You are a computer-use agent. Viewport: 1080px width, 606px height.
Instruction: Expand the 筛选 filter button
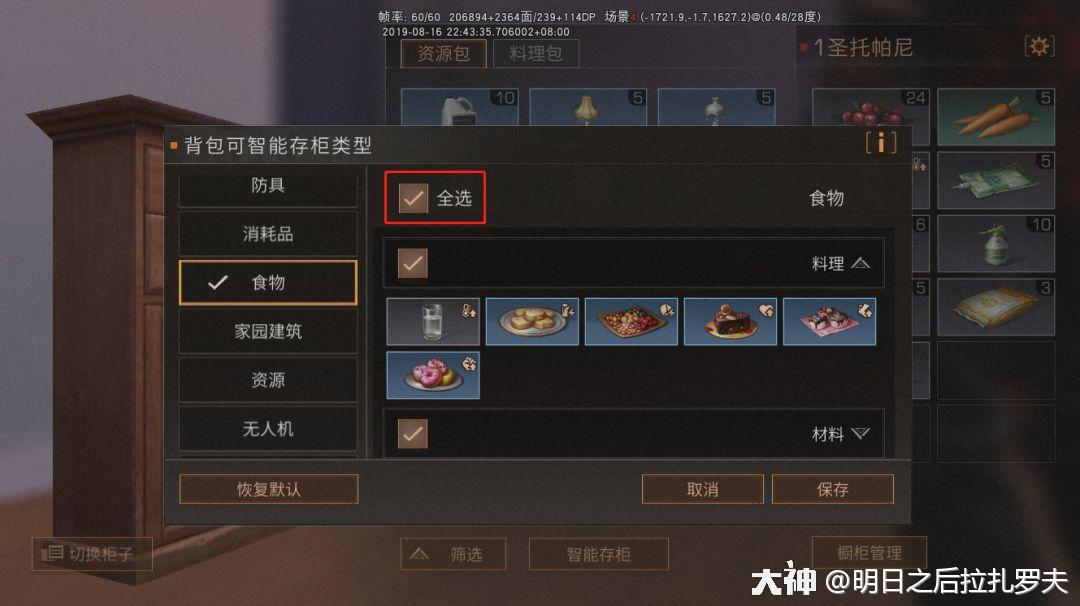pos(453,554)
